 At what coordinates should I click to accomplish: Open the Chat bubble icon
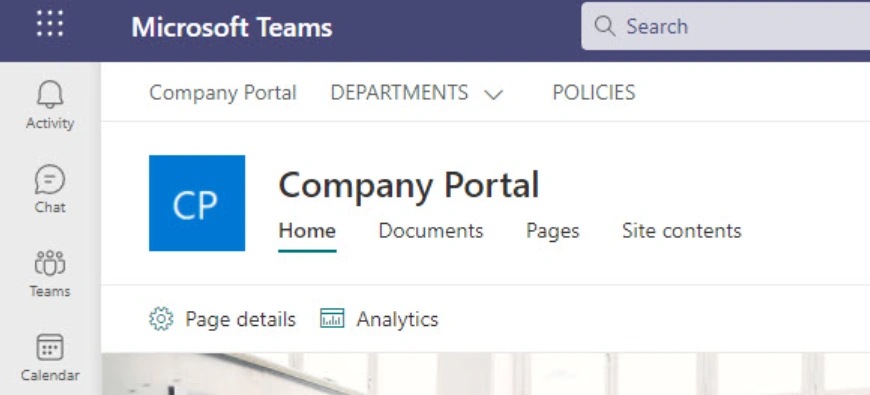[x=50, y=179]
